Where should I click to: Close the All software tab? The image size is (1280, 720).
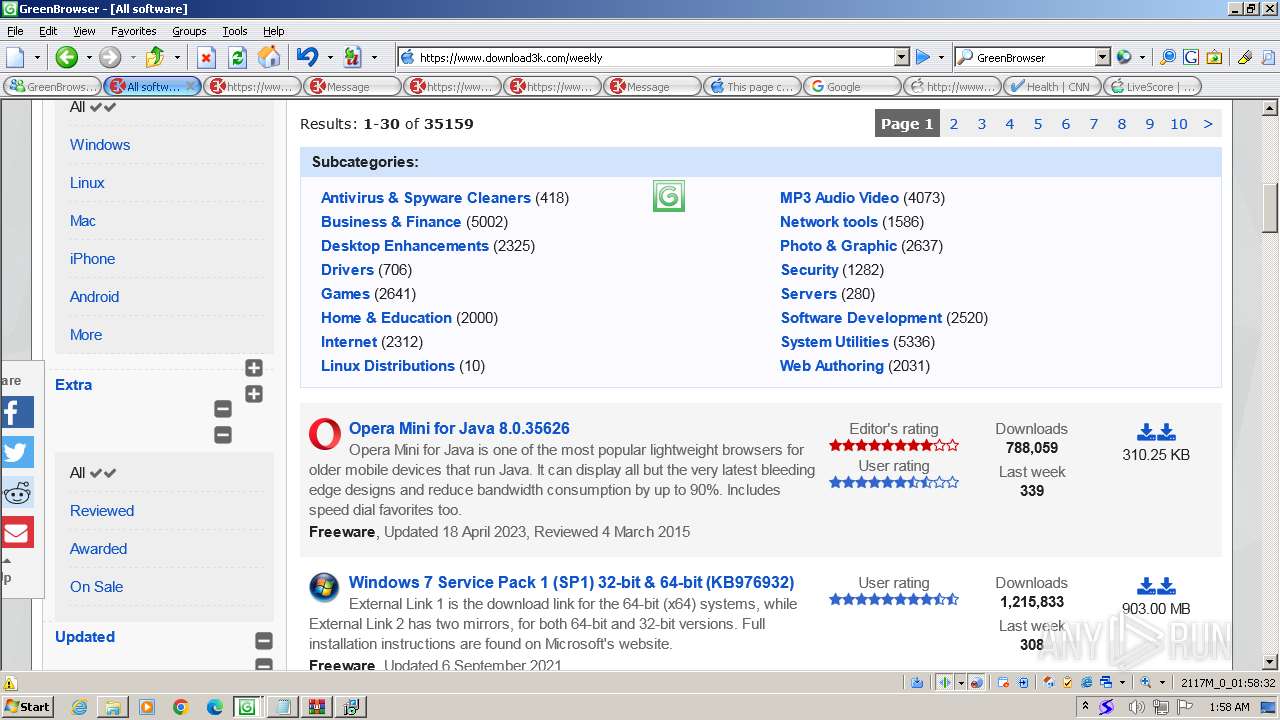point(190,86)
